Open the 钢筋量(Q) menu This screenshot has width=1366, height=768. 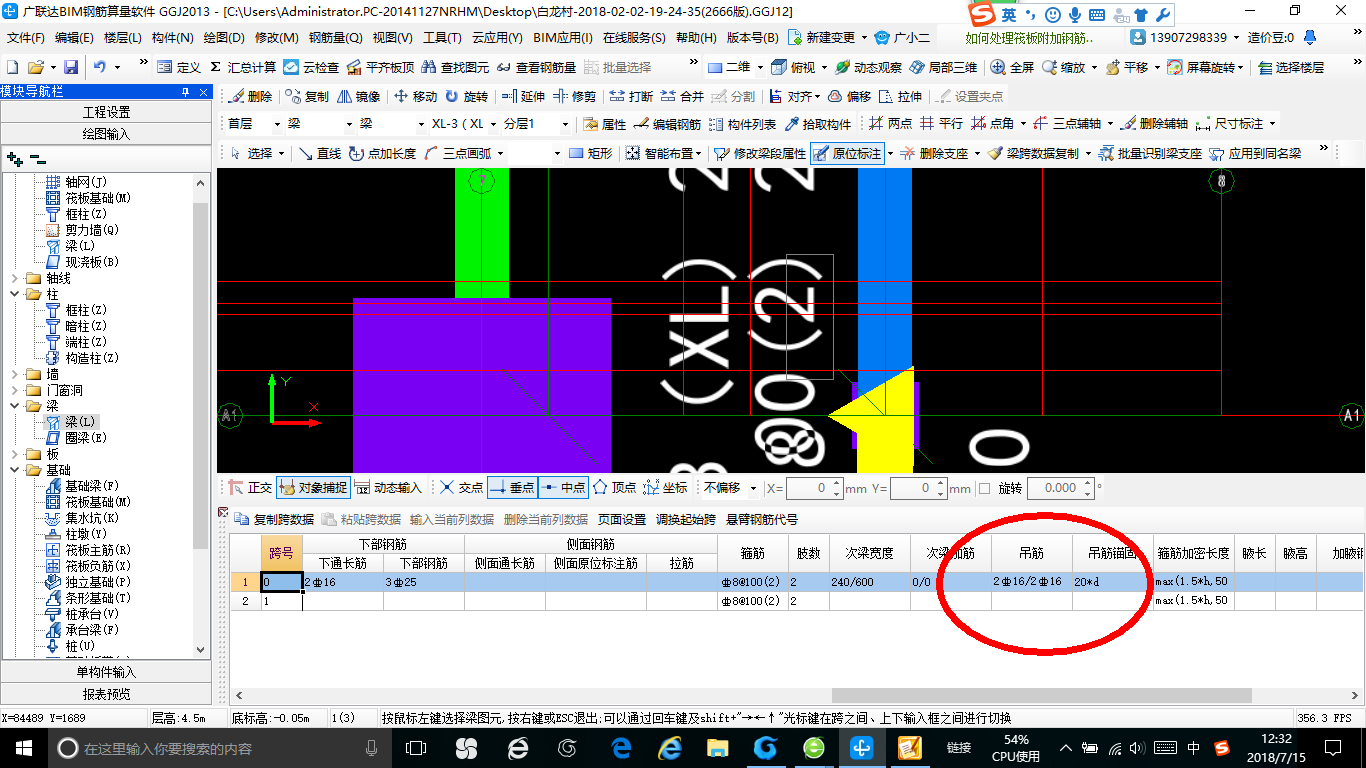pyautogui.click(x=335, y=38)
